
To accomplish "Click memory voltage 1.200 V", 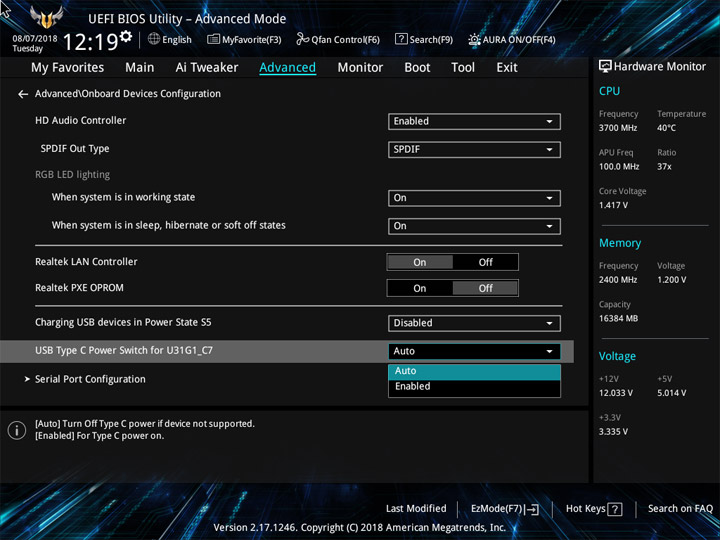I will 671,280.
